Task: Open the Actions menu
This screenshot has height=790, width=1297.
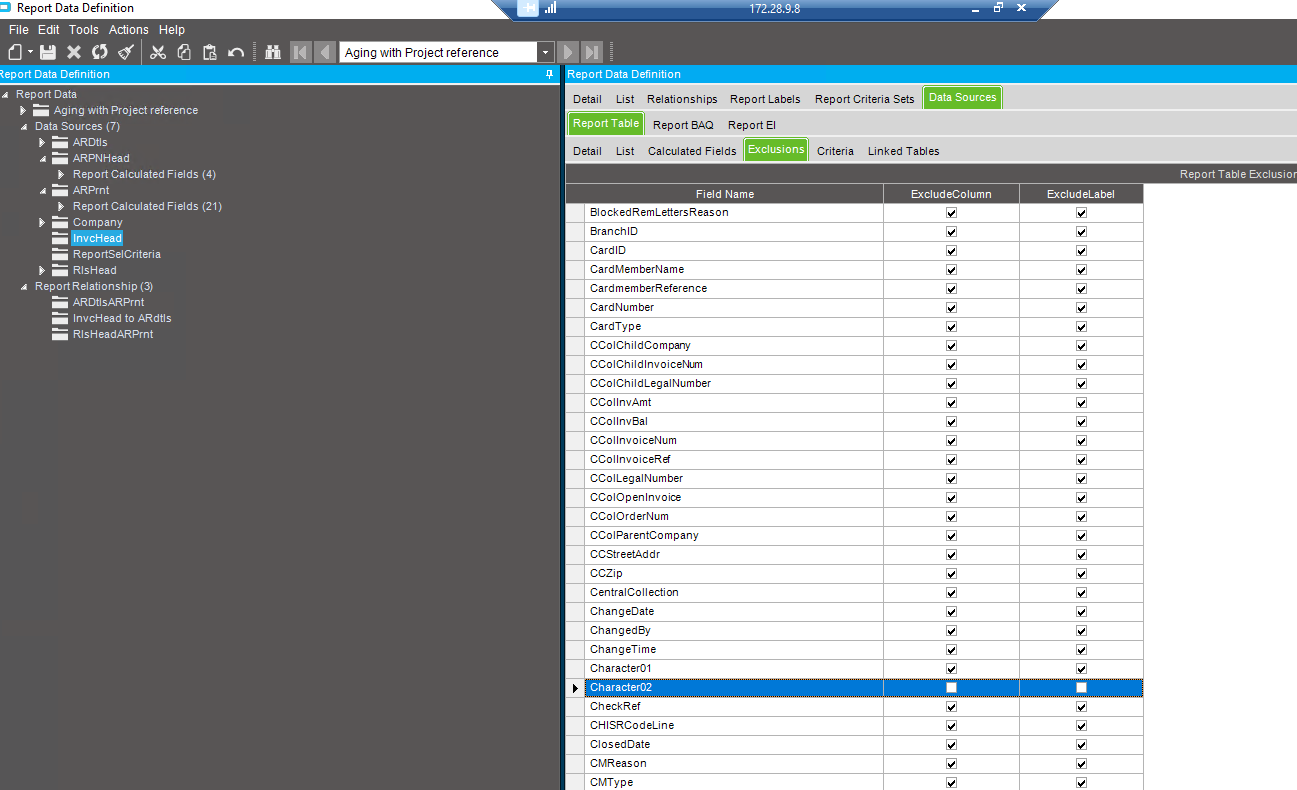Action: pyautogui.click(x=129, y=30)
